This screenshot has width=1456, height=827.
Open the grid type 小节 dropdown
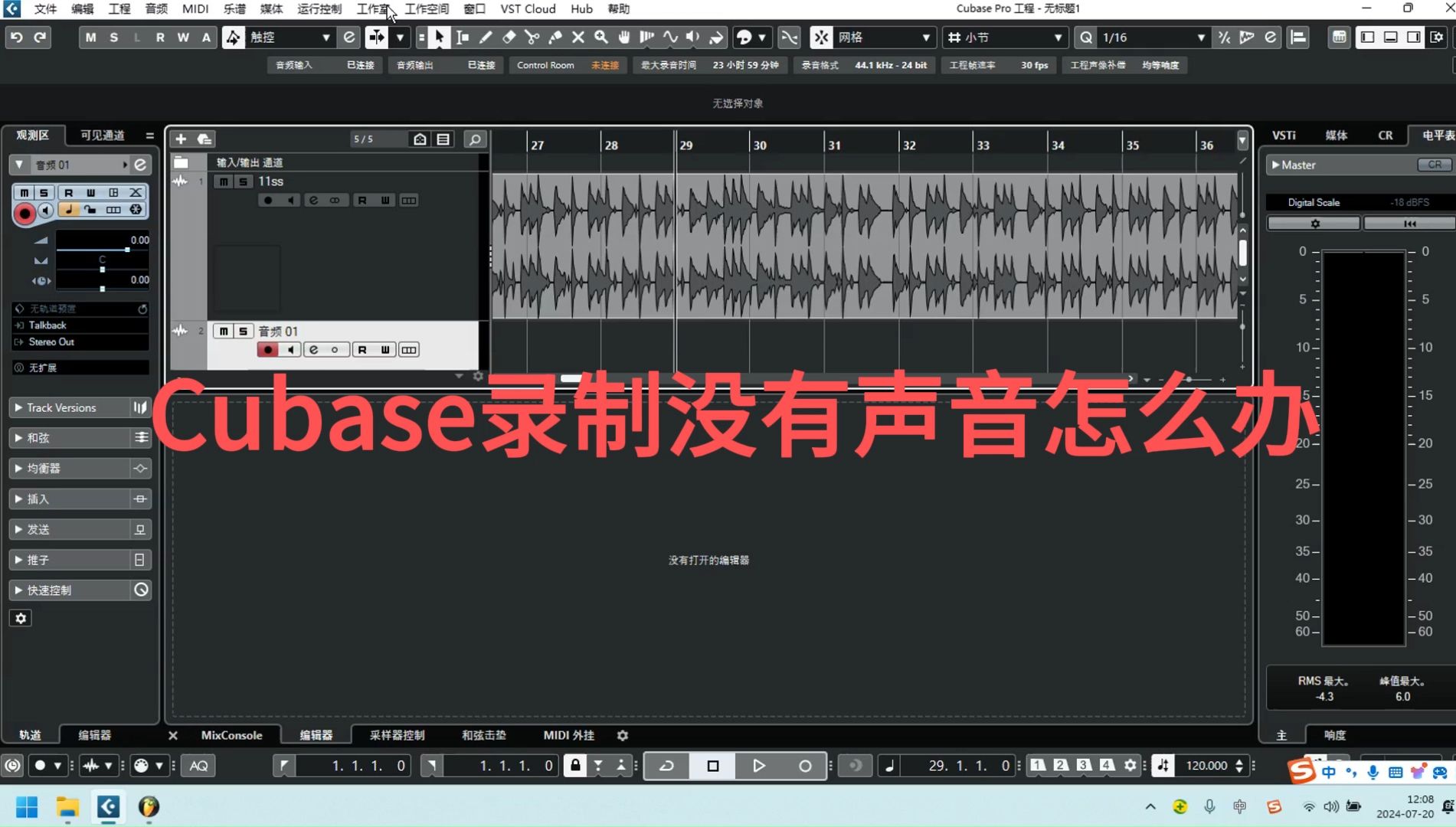point(1005,37)
